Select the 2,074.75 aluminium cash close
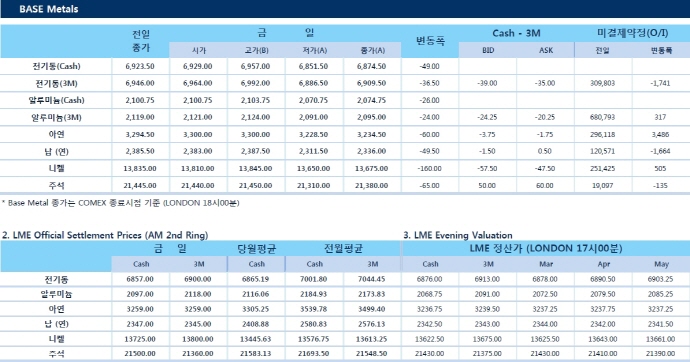Image resolution: width=690 pixels, height=362 pixels. (372, 100)
